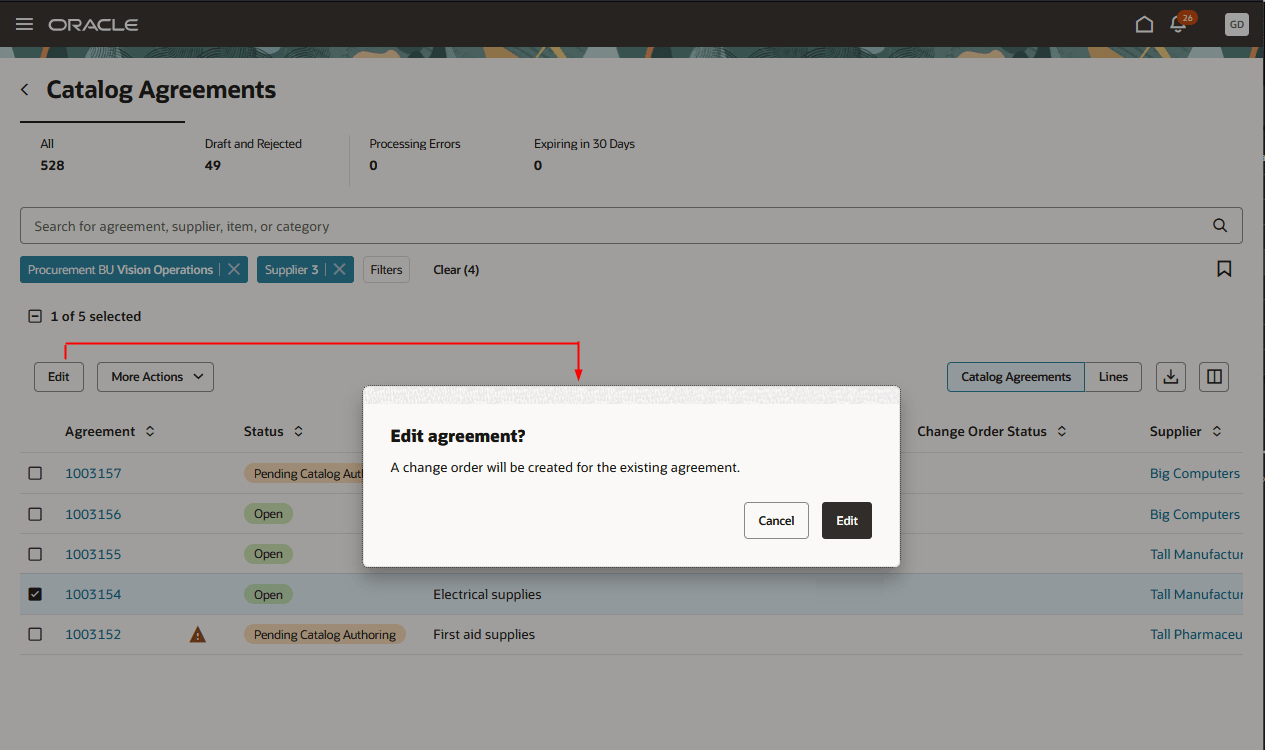Open the search by clicking the magnifier icon
This screenshot has width=1265, height=750.
click(1219, 225)
